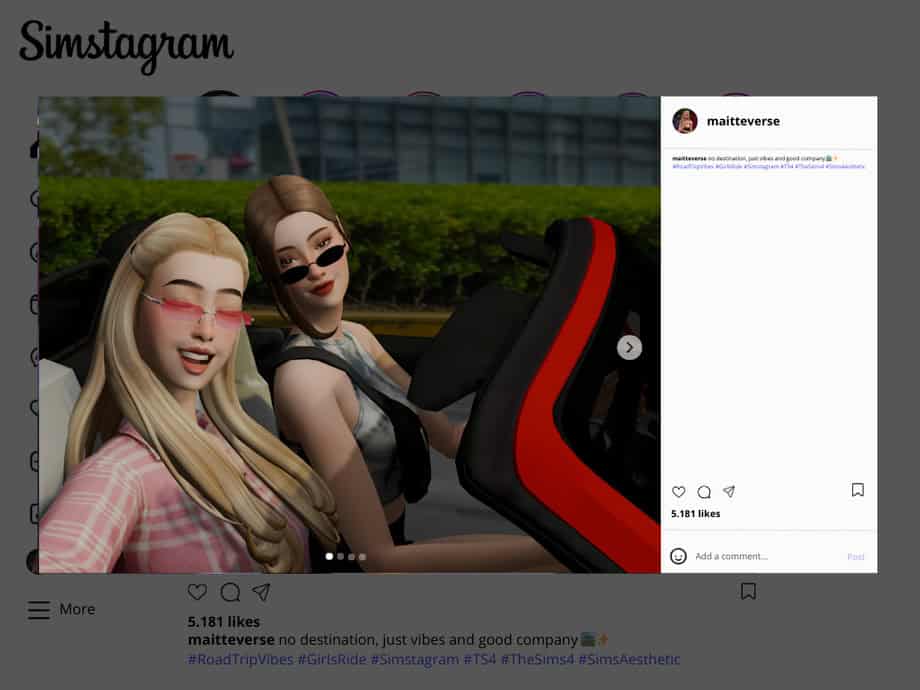This screenshot has width=920, height=690.
Task: Open the emoji picker in the comment box
Action: (679, 556)
